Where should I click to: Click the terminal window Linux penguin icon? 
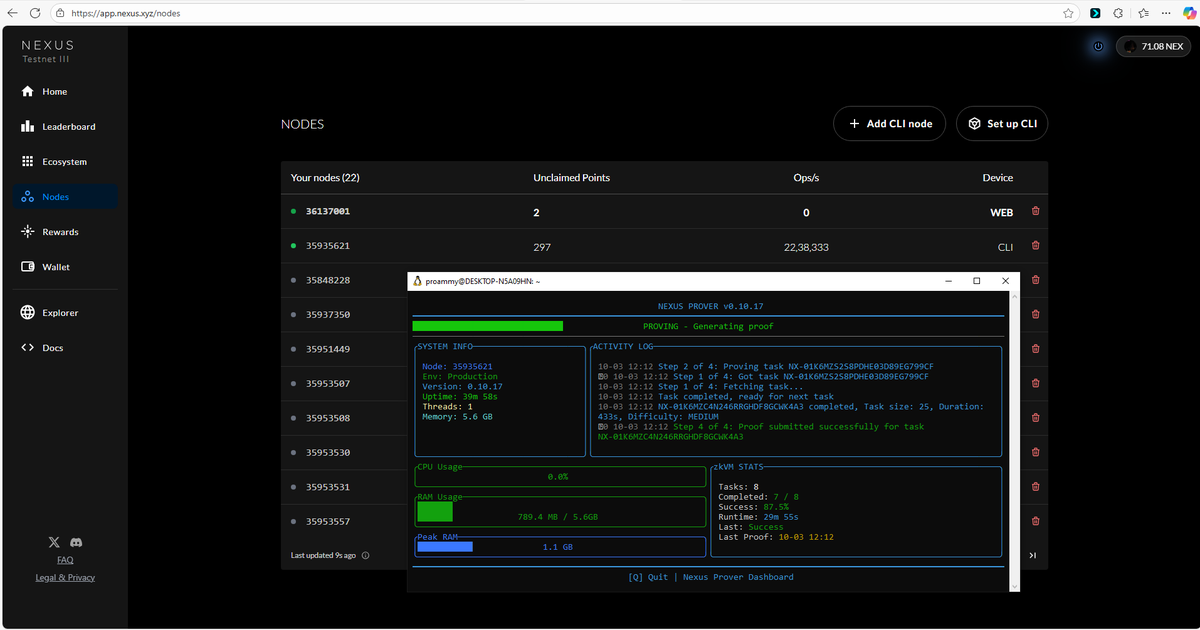click(417, 282)
